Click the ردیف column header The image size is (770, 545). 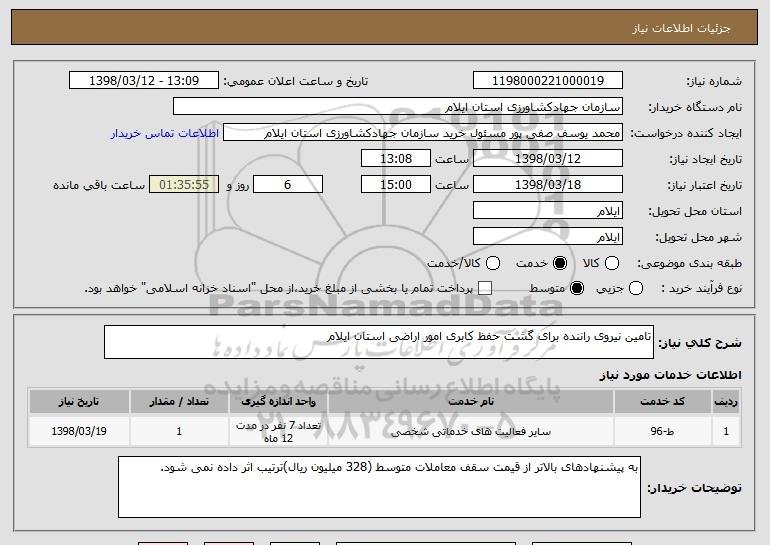click(726, 402)
